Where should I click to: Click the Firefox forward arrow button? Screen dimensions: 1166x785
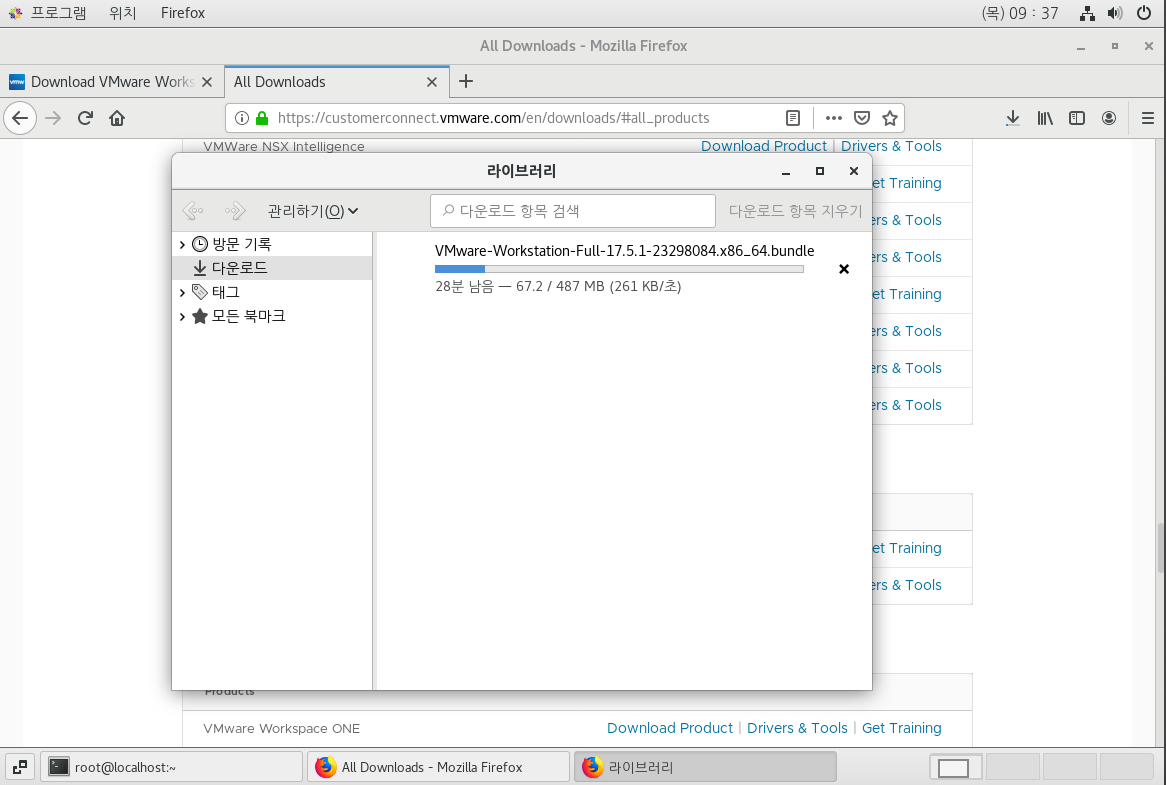(x=53, y=118)
